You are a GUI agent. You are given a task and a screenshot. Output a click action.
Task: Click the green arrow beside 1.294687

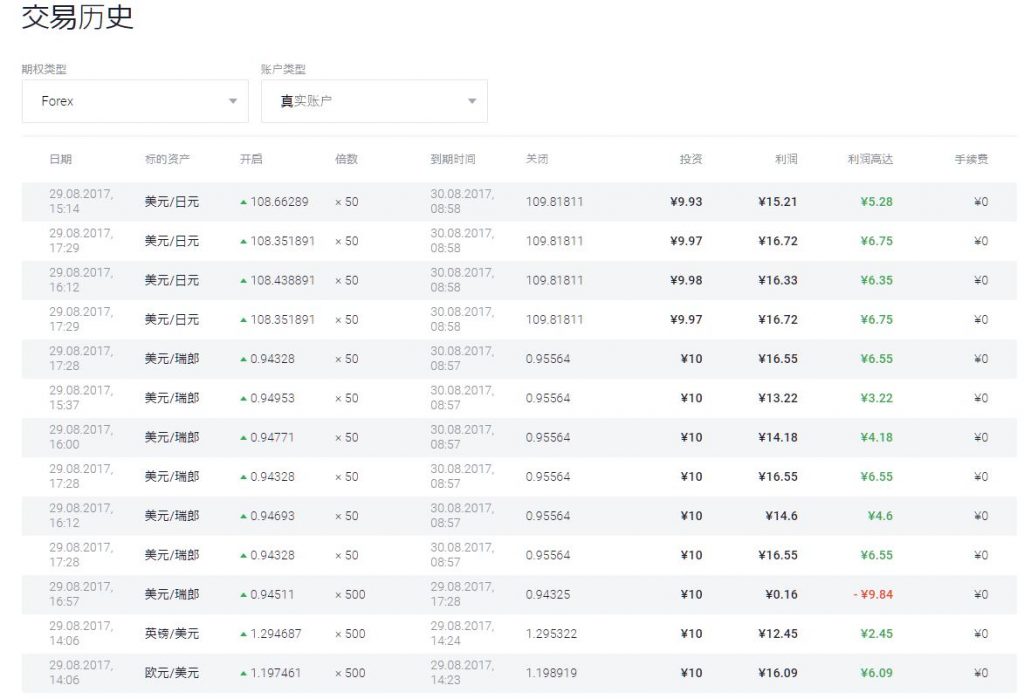pyautogui.click(x=243, y=634)
